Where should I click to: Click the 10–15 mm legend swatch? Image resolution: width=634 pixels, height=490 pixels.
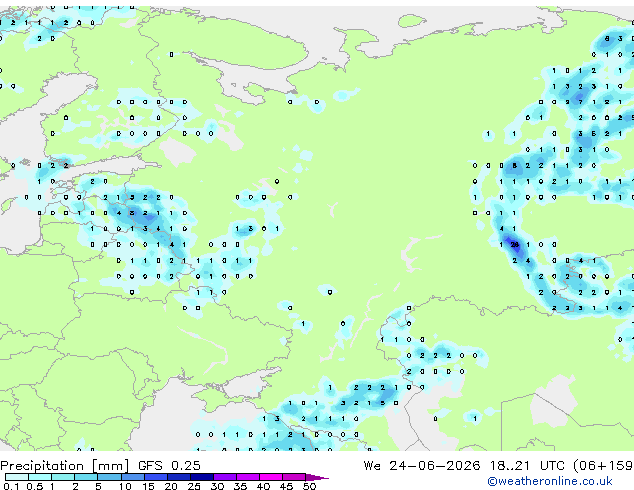[x=132, y=477]
